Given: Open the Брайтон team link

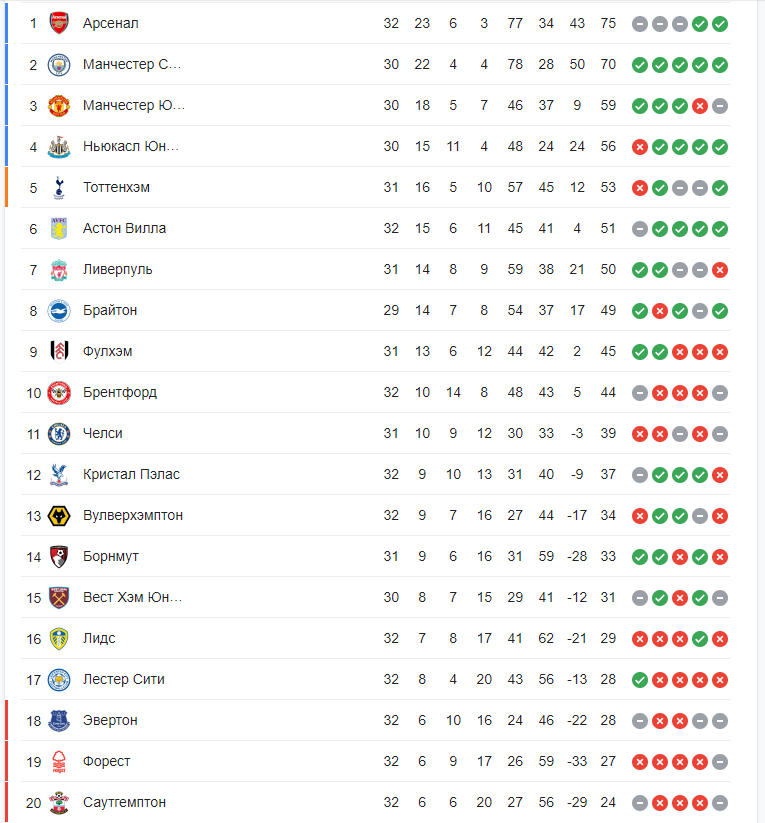Looking at the screenshot, I should (x=110, y=310).
